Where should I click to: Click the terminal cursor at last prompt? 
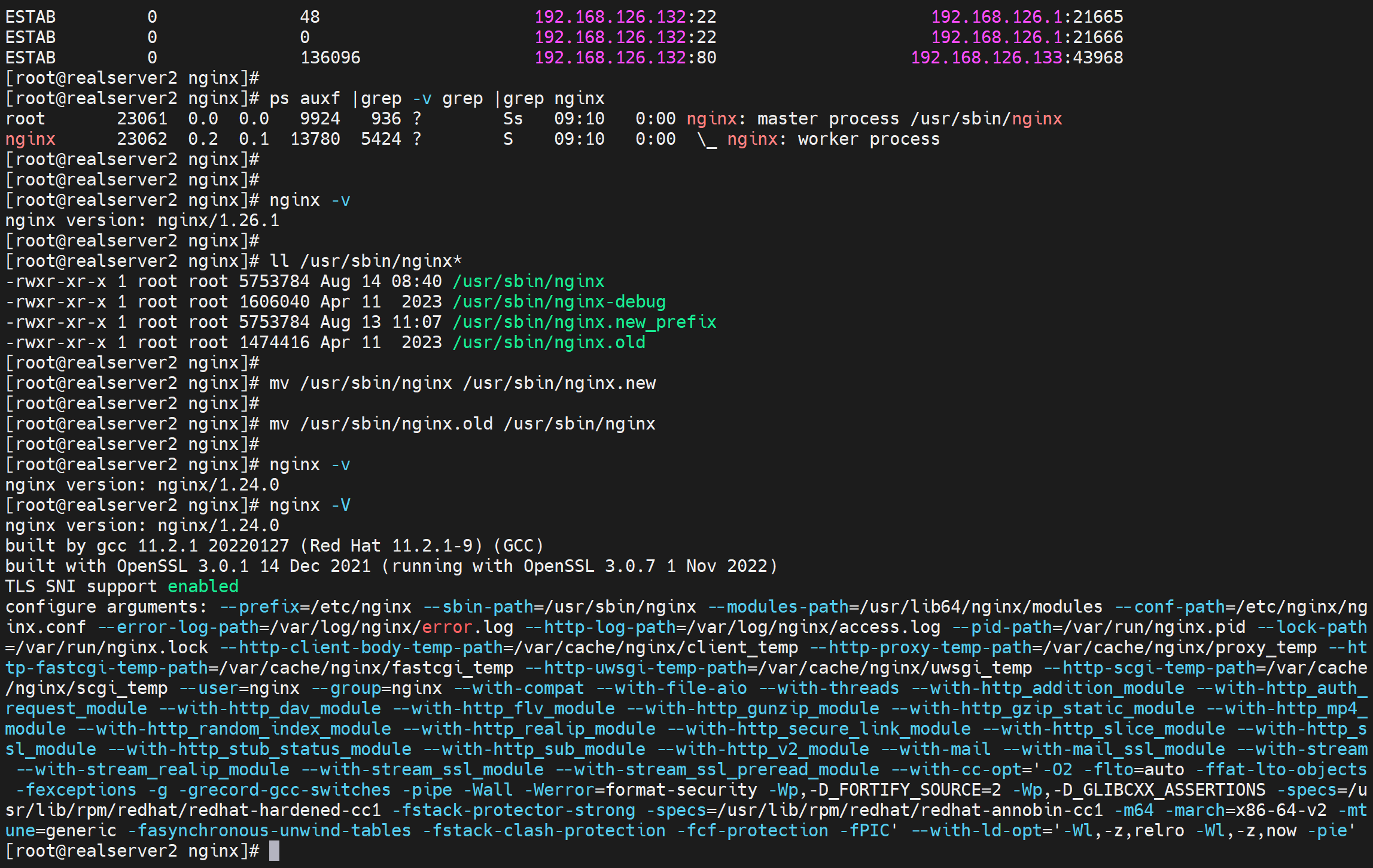click(x=274, y=851)
